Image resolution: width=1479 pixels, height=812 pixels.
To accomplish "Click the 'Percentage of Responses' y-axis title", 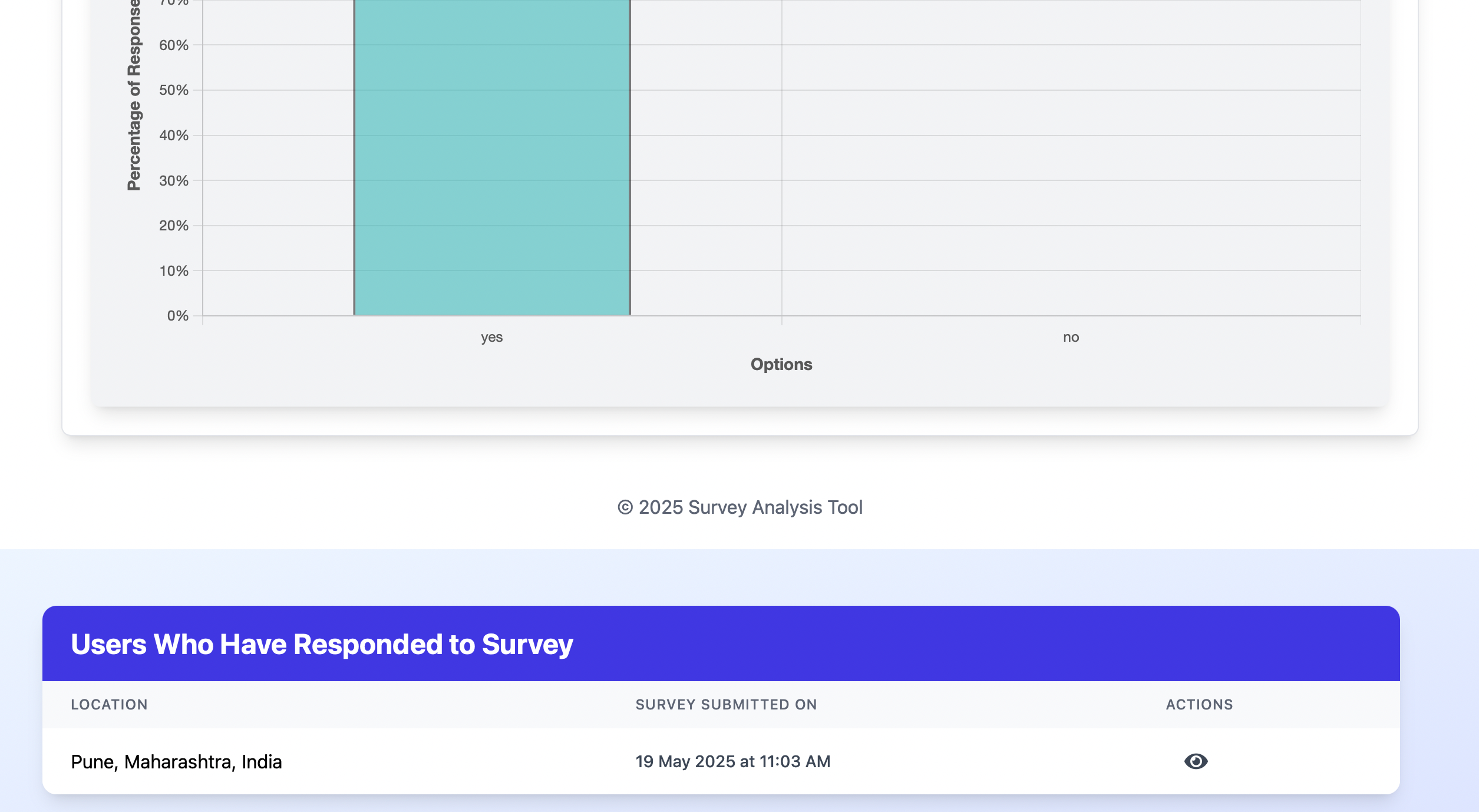I will point(134,95).
